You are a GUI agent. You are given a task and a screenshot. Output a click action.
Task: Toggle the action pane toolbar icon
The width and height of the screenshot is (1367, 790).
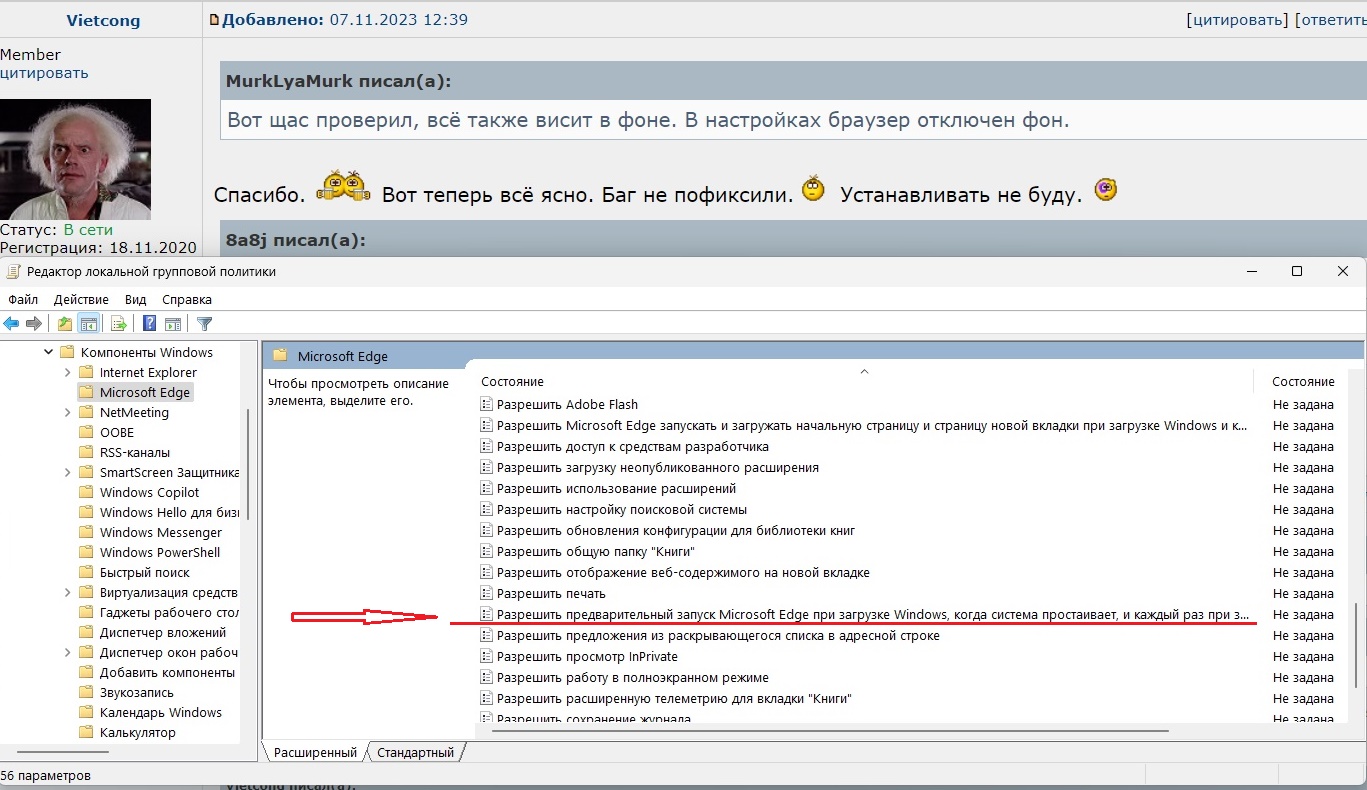[x=173, y=323]
